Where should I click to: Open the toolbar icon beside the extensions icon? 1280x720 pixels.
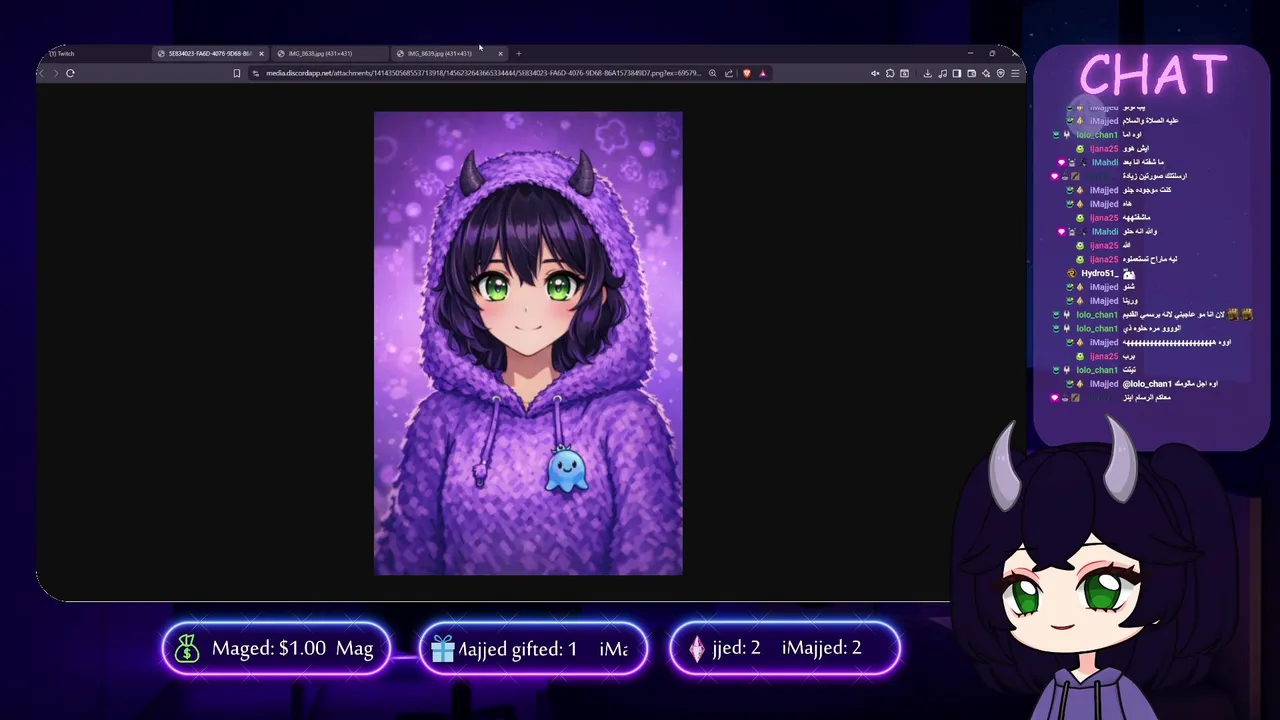point(904,73)
